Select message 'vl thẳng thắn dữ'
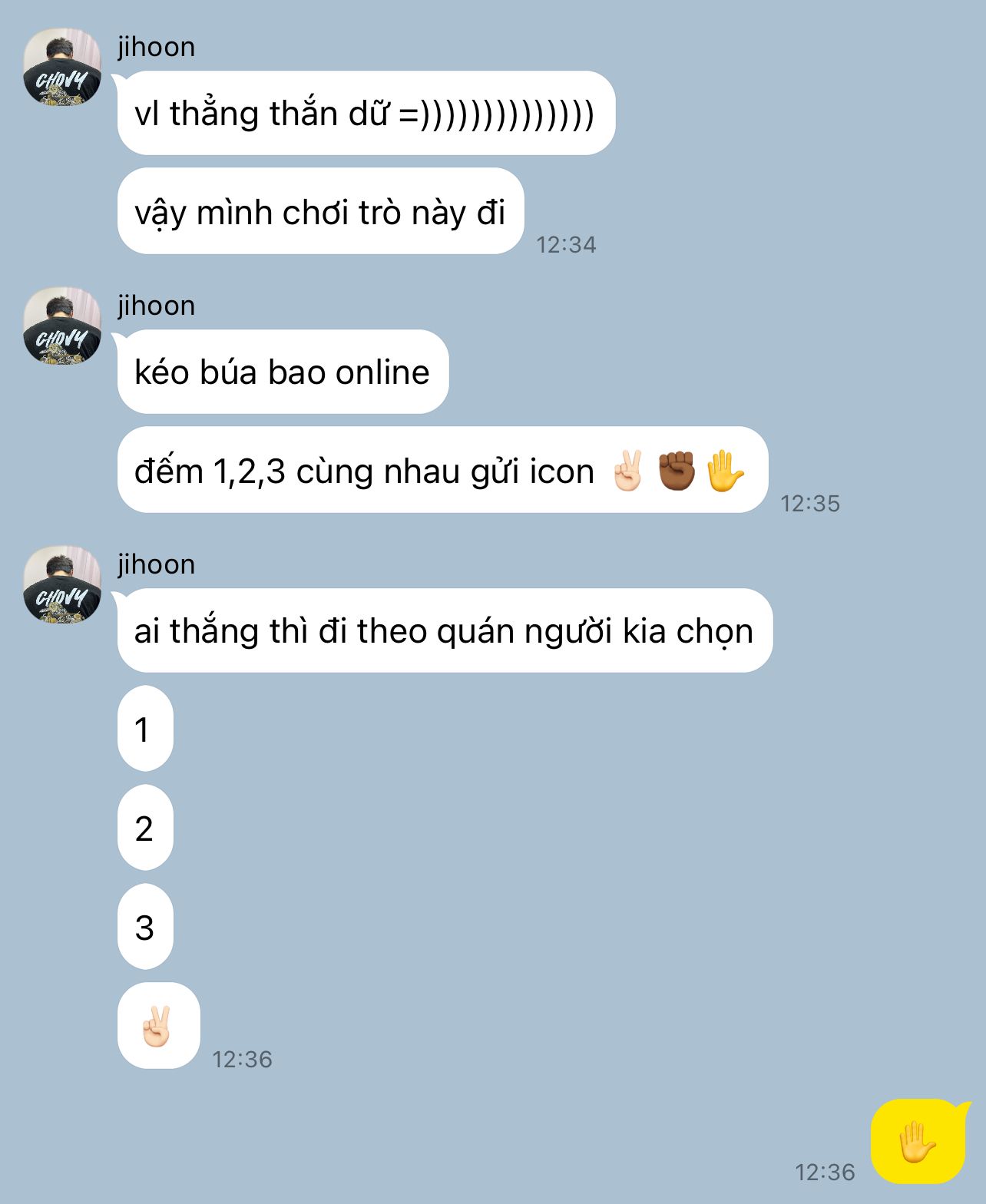Viewport: 986px width, 1204px height. [366, 113]
